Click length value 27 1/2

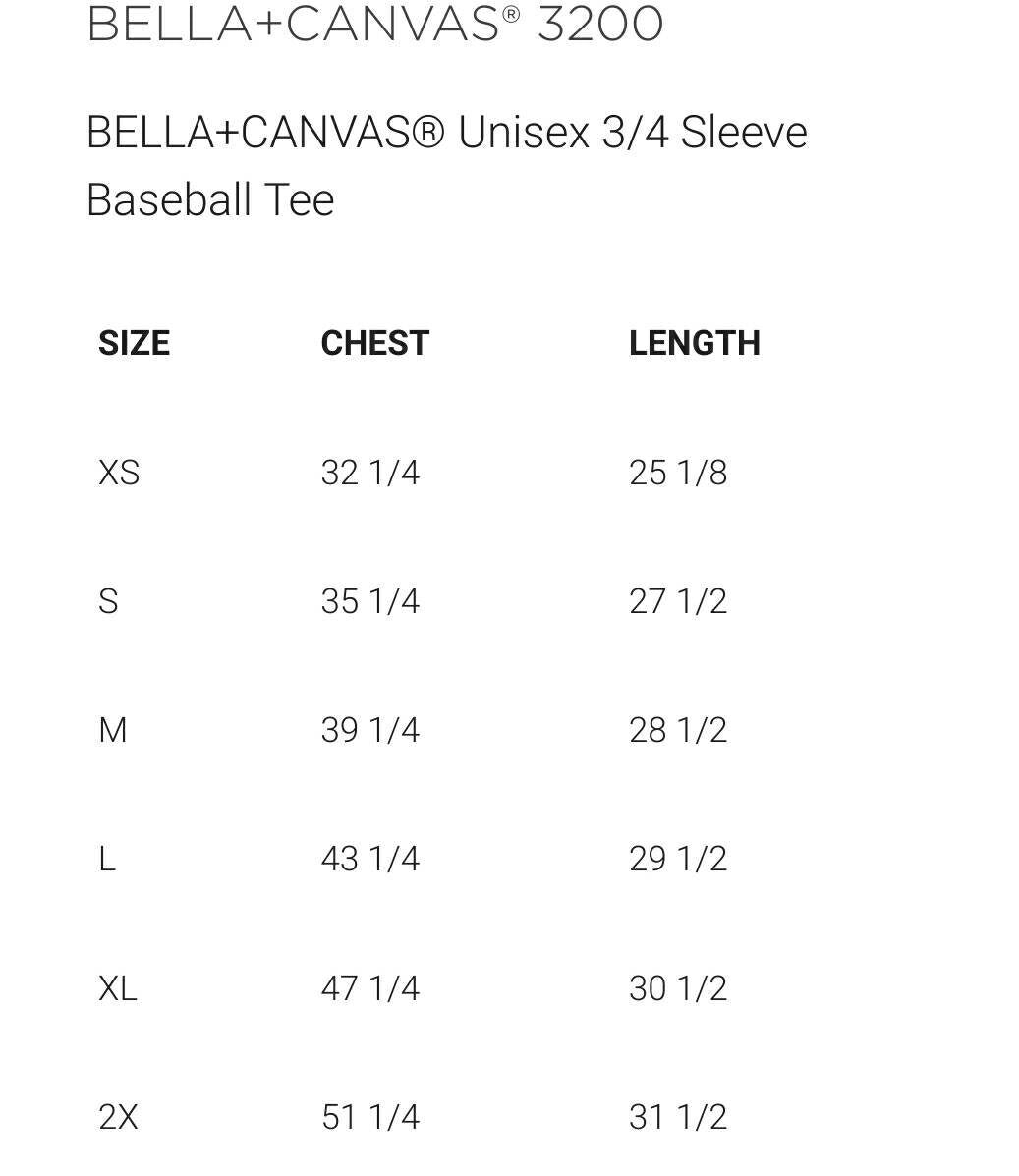tap(678, 601)
